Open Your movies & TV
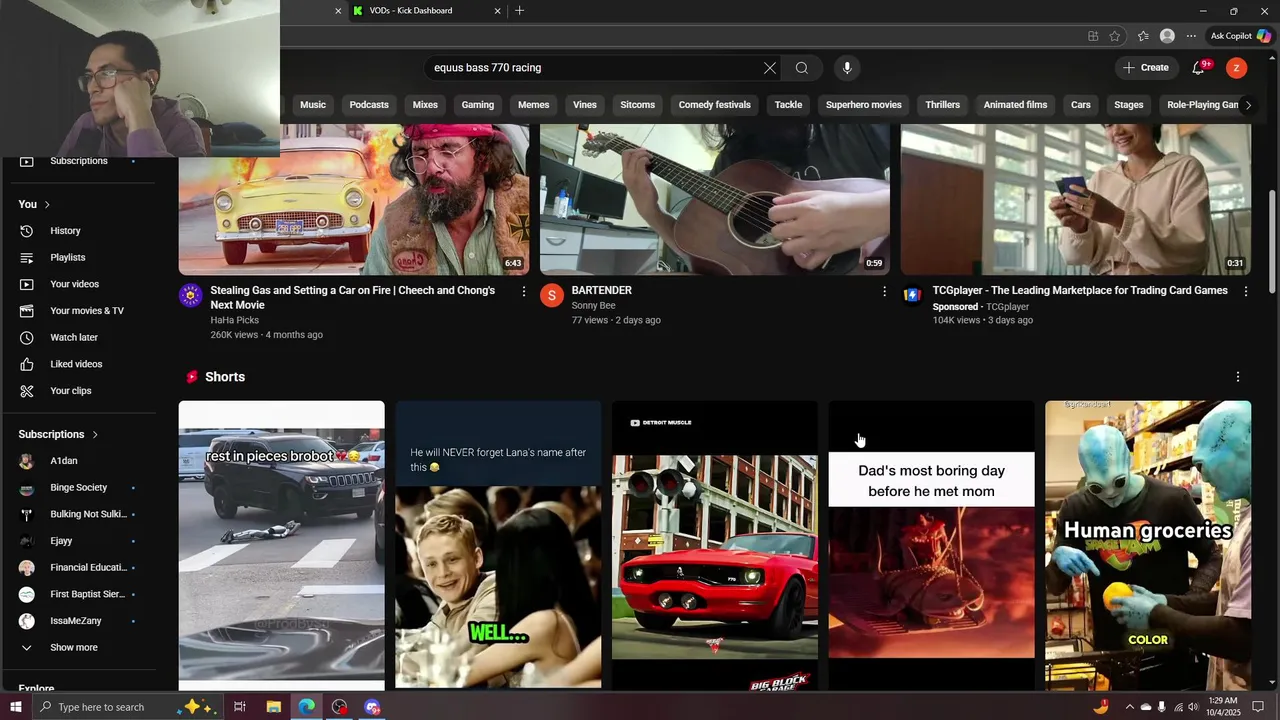The width and height of the screenshot is (1280, 720). [78, 311]
